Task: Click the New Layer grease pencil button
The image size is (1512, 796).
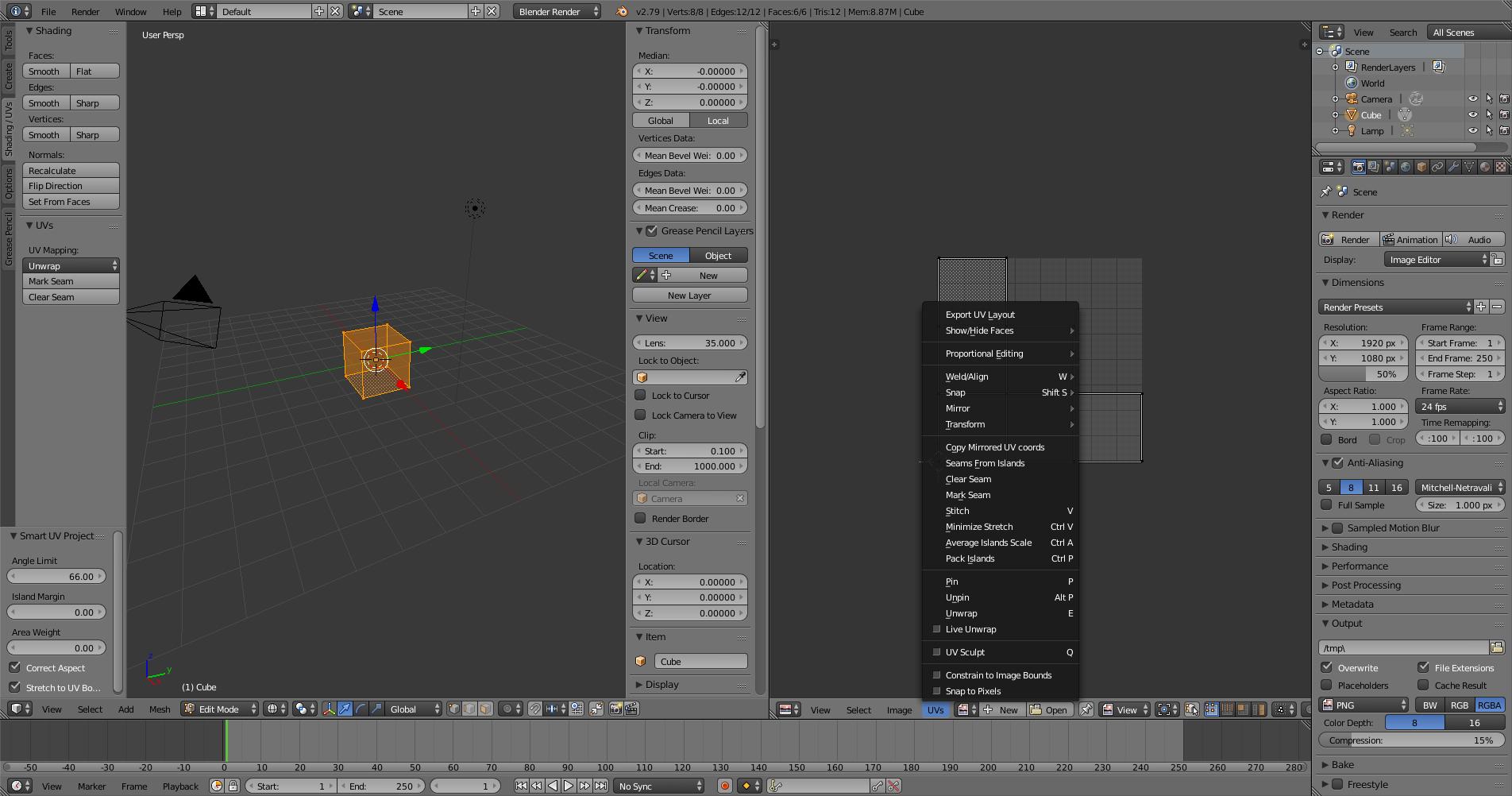Action: (x=689, y=295)
